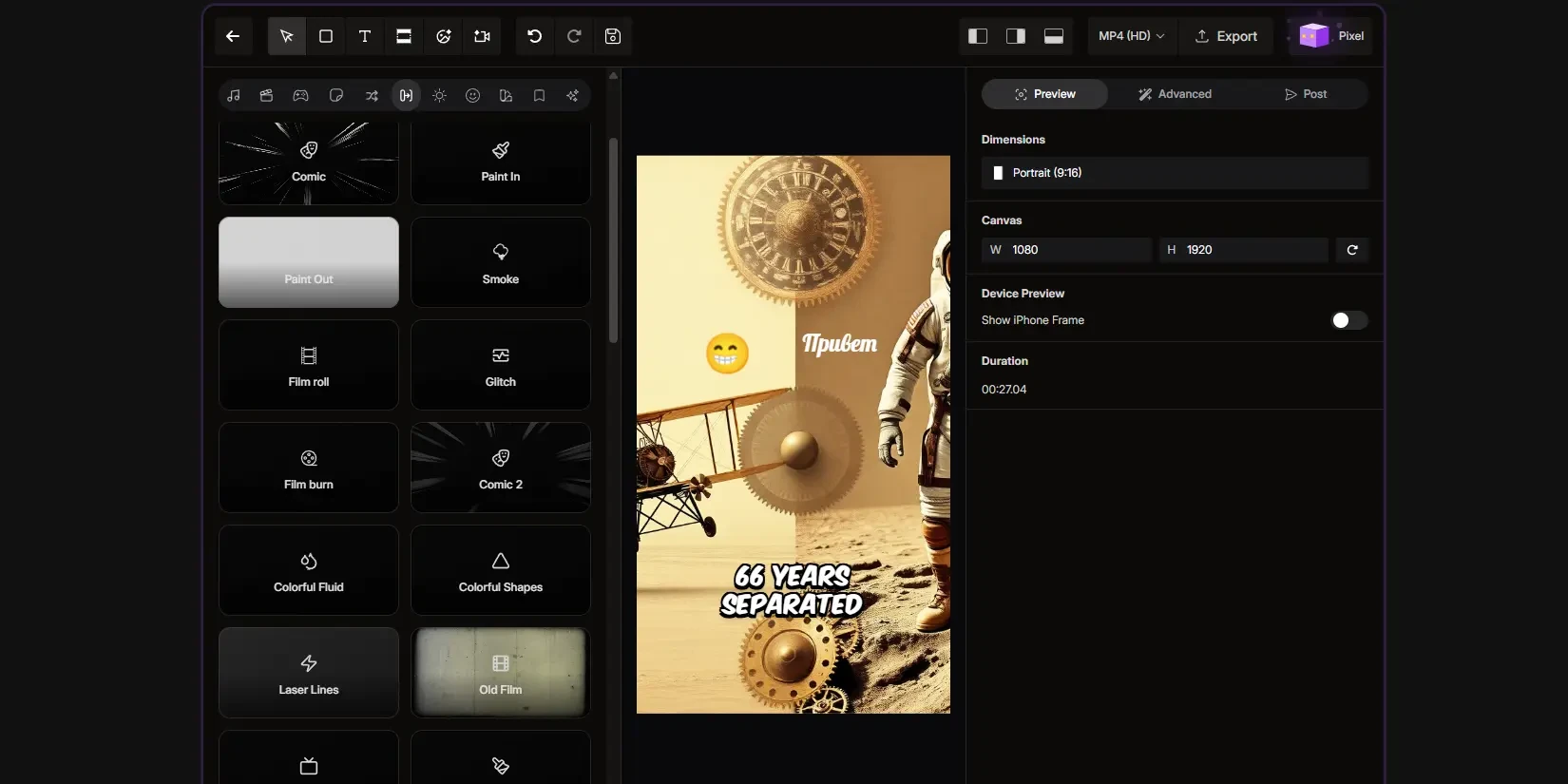
Task: Select the Old Film transition
Action: click(x=501, y=673)
